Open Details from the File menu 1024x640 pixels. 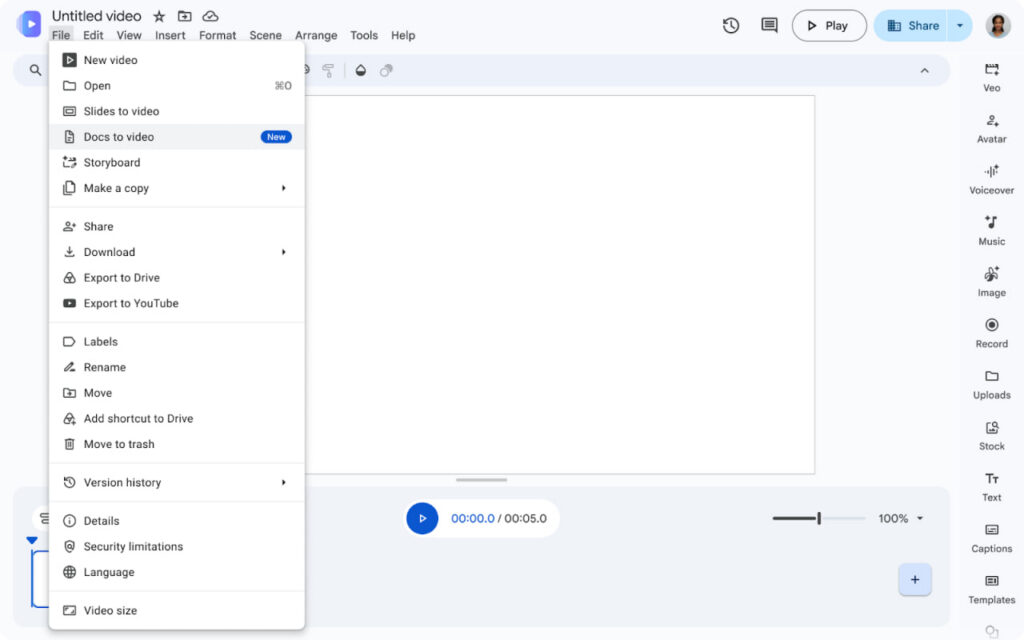click(177, 521)
